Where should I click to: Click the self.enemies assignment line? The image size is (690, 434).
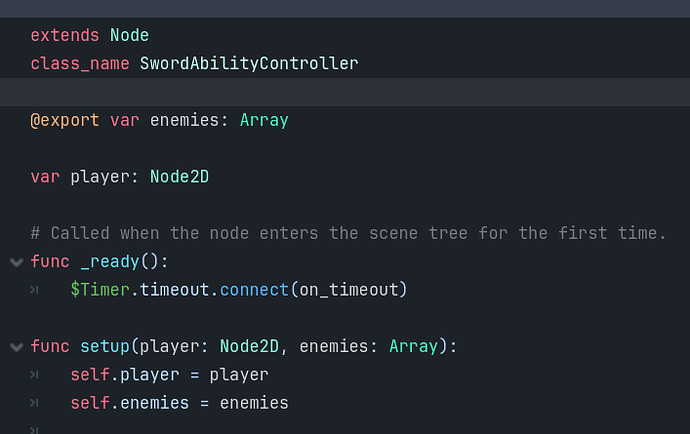[x=179, y=403]
